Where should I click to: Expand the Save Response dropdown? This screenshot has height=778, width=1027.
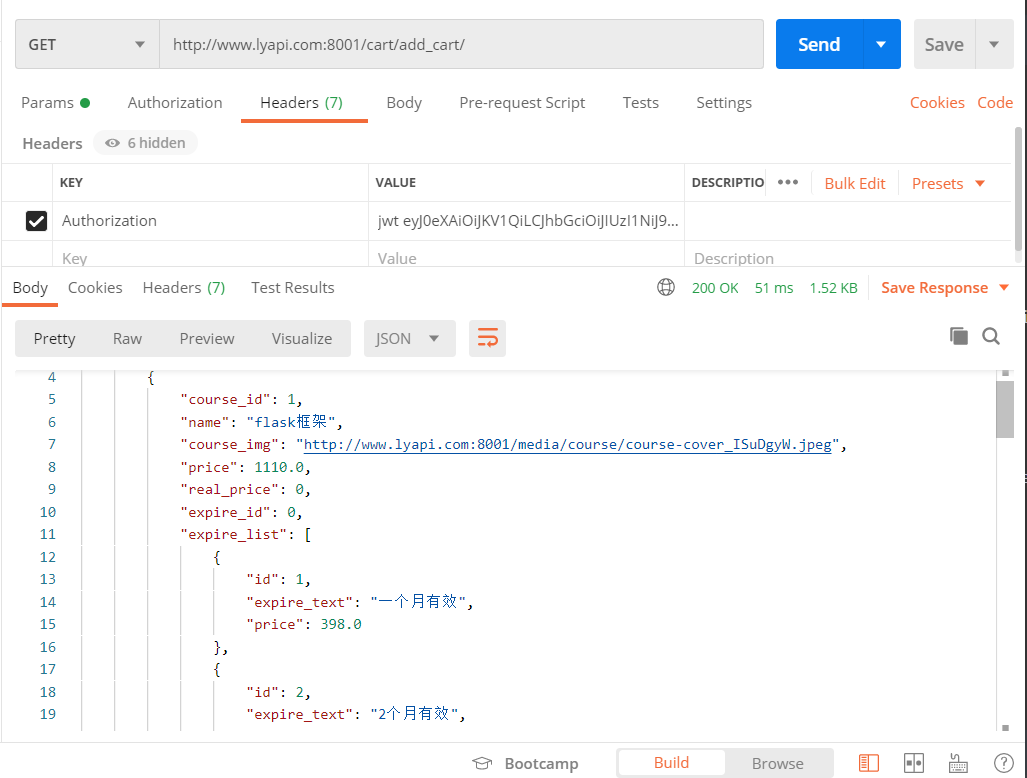coord(1004,287)
